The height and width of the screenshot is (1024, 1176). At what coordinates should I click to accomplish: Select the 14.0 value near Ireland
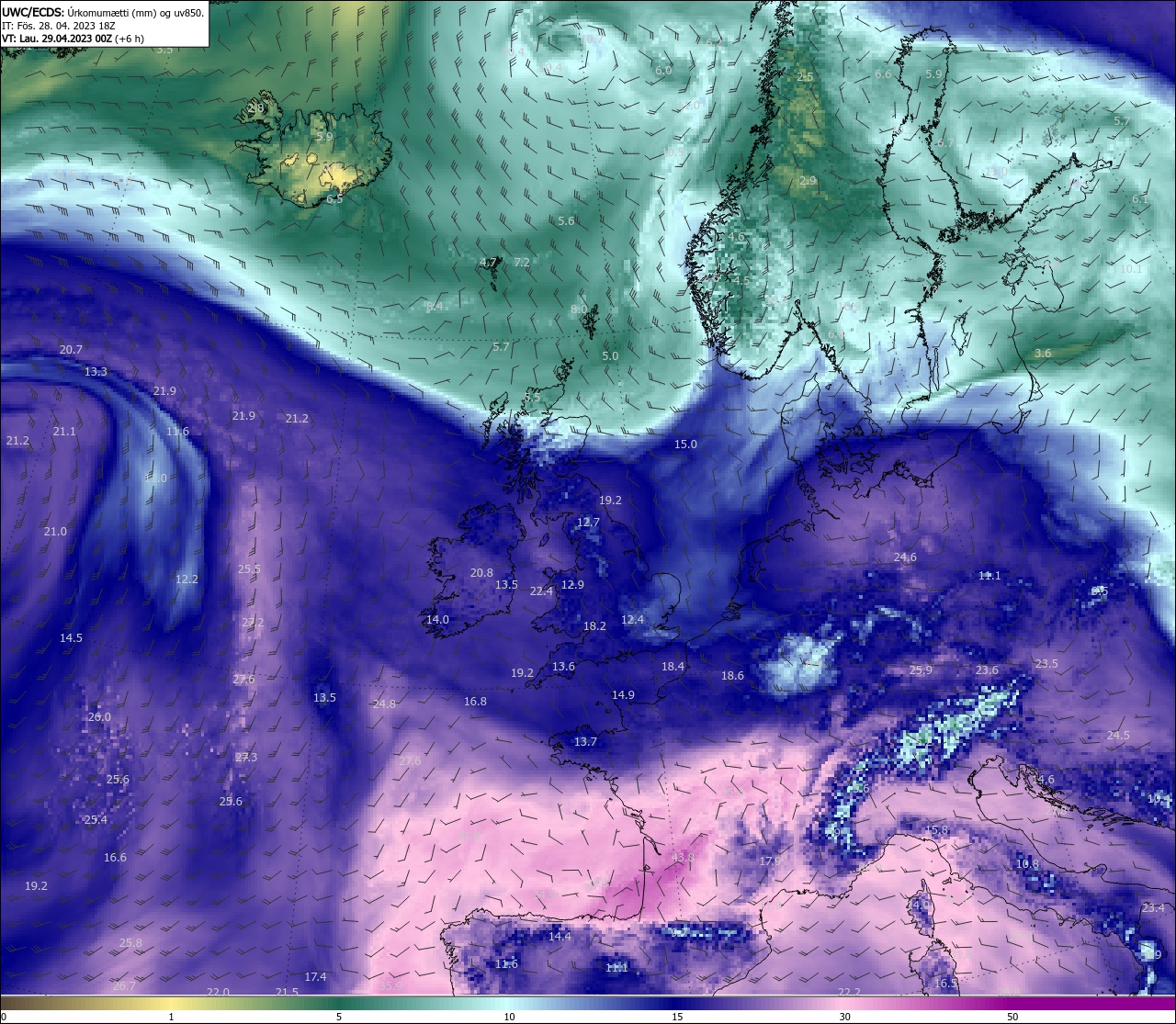437,619
